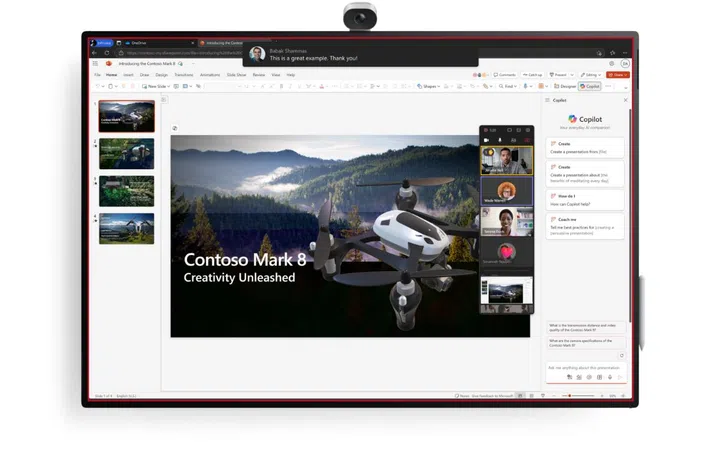Screen dimensions: 720x456
Task: Open the File menu
Action: click(97, 75)
